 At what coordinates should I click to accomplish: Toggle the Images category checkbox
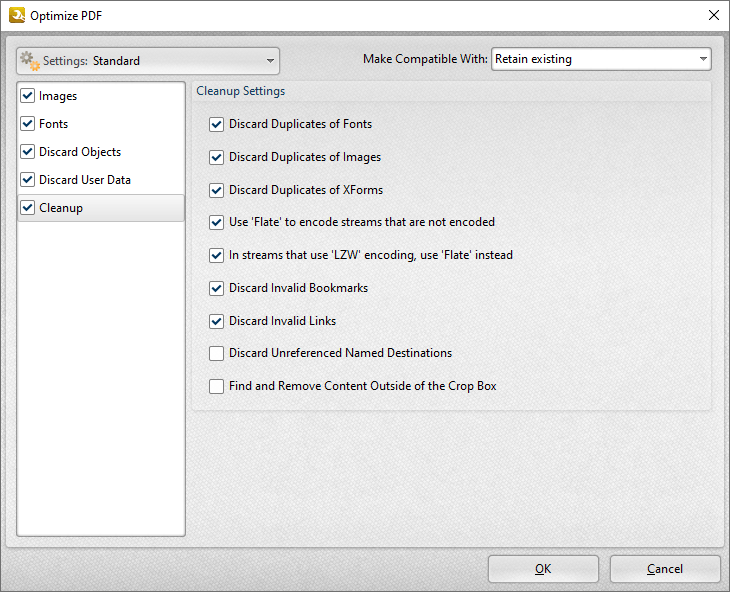tap(28, 96)
